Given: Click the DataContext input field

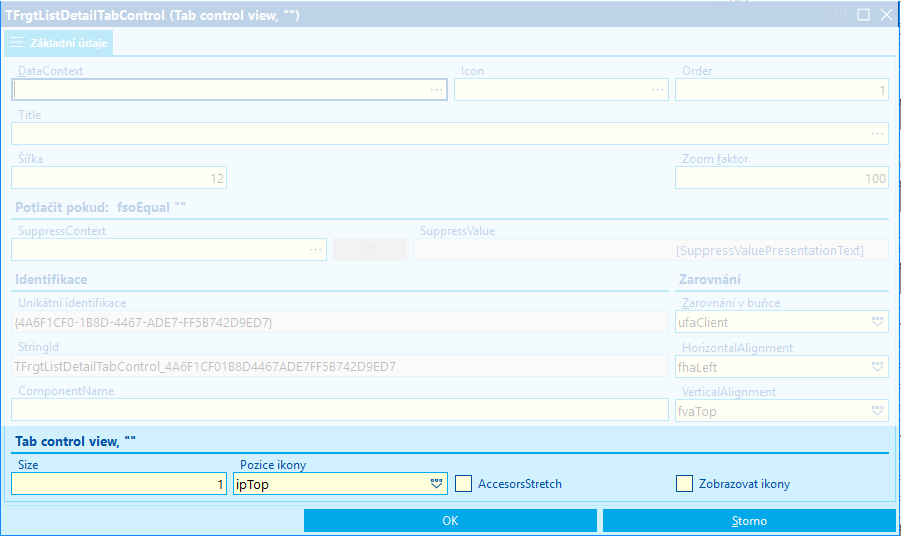Looking at the screenshot, I should [229, 90].
